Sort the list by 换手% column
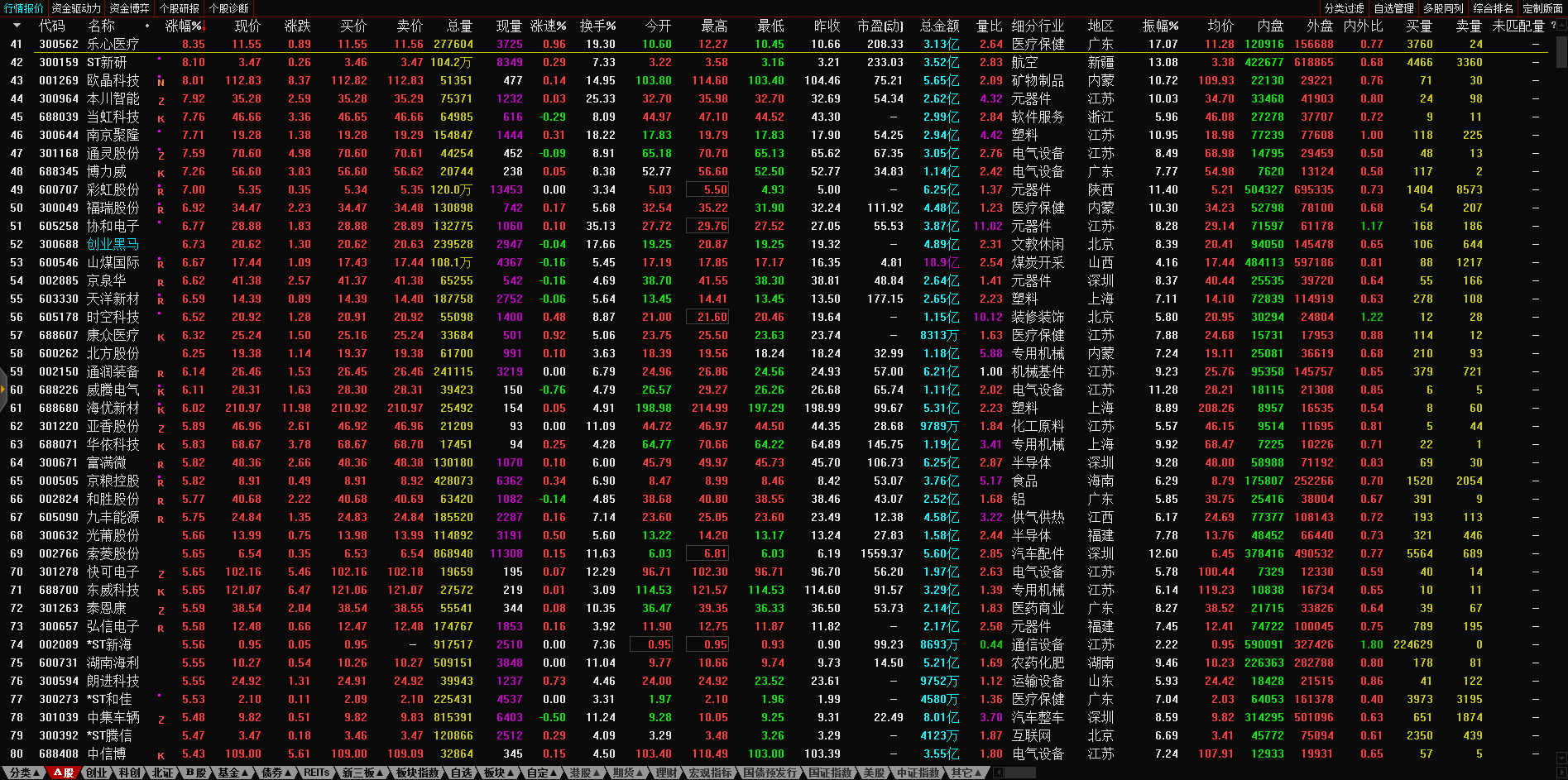 point(597,26)
